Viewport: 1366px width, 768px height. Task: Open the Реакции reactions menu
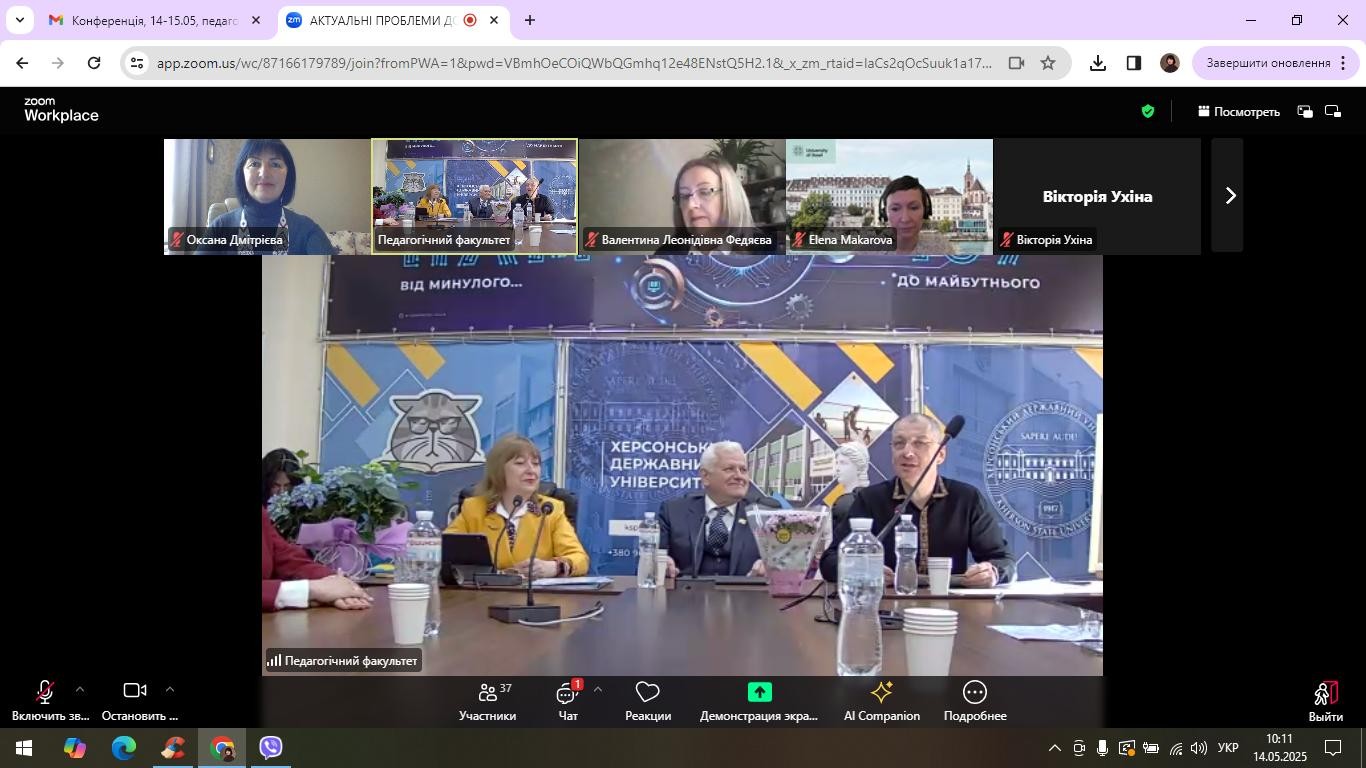[x=647, y=701]
